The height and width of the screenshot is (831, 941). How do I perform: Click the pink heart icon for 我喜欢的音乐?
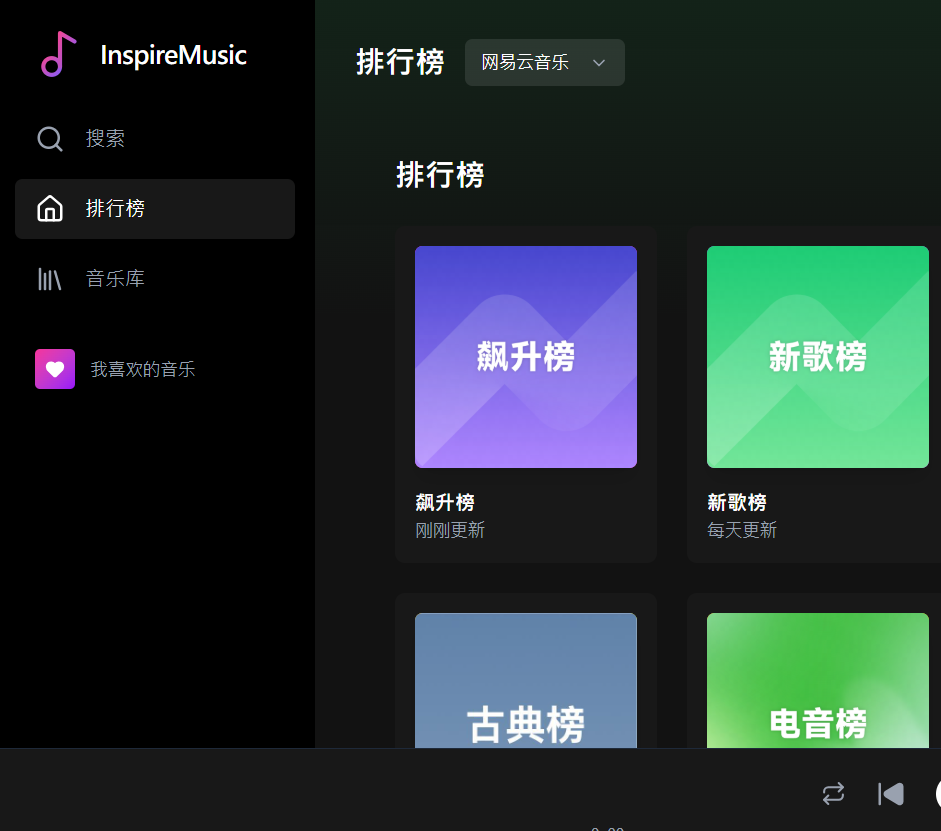point(54,368)
